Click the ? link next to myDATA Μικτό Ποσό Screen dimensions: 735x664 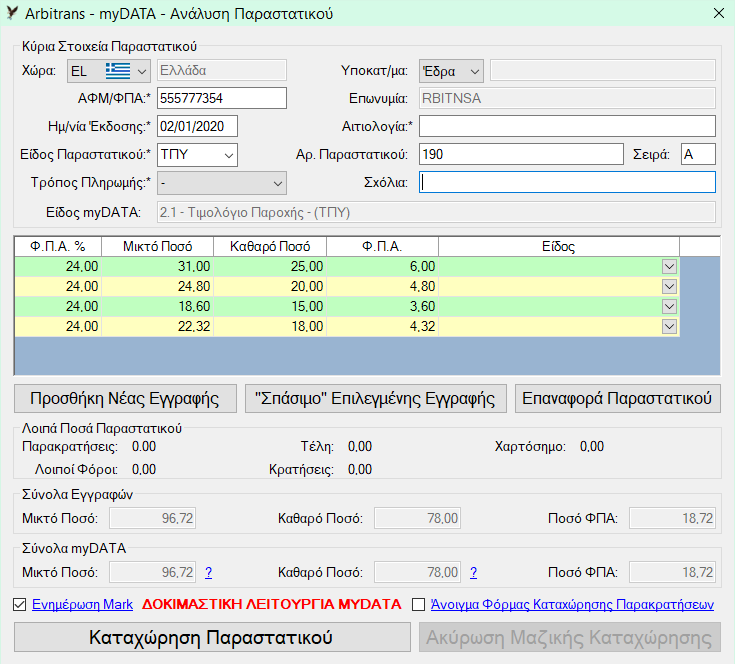pos(209,572)
